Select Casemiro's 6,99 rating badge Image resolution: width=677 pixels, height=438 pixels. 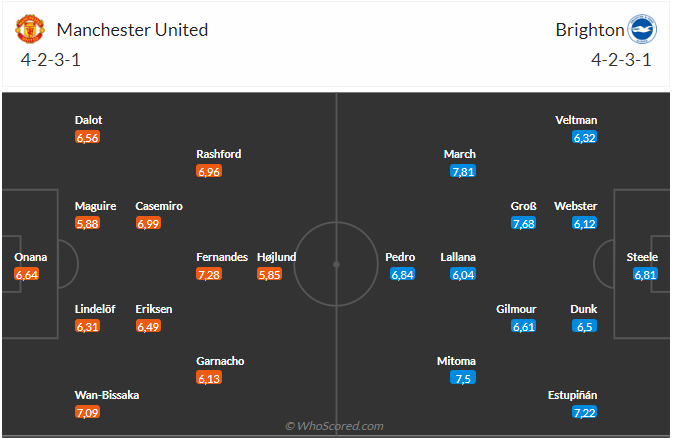pyautogui.click(x=148, y=223)
